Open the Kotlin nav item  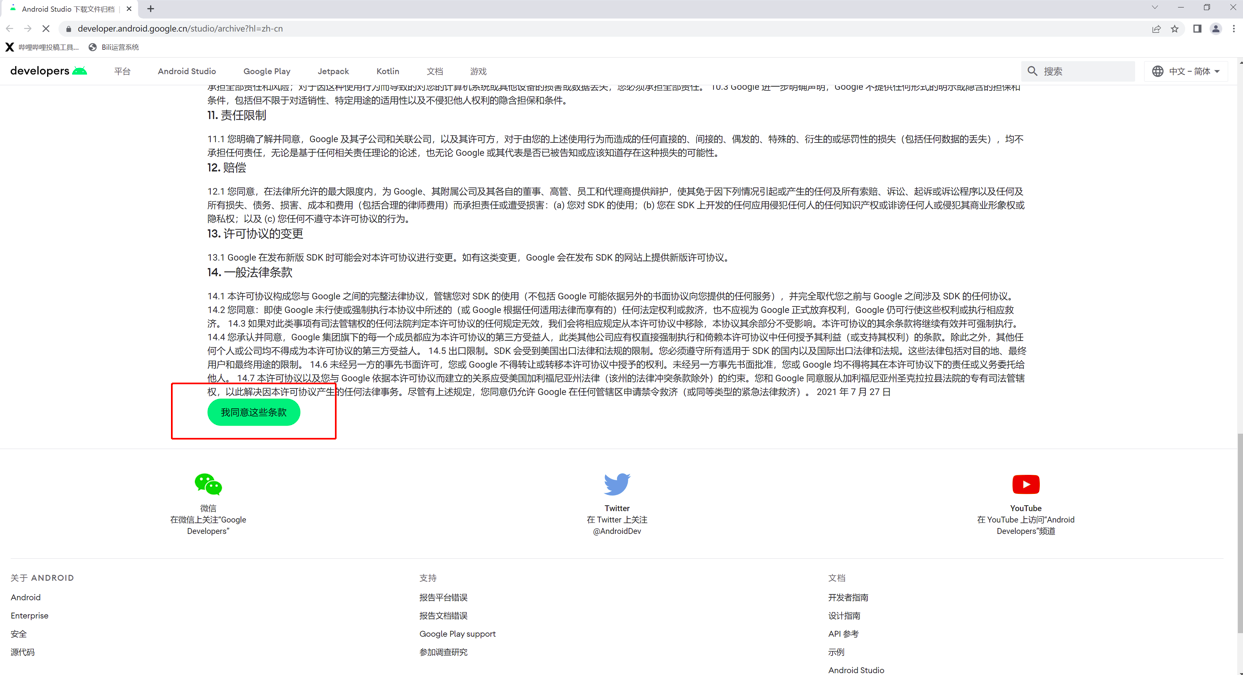(x=388, y=71)
